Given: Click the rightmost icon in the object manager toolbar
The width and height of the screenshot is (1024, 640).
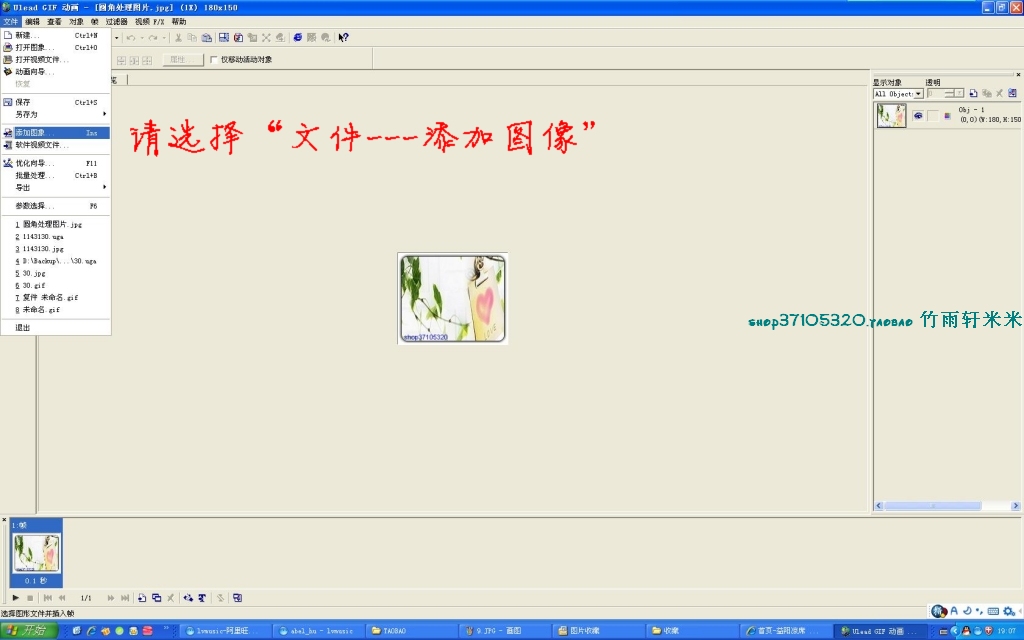Looking at the screenshot, I should click(x=1012, y=93).
